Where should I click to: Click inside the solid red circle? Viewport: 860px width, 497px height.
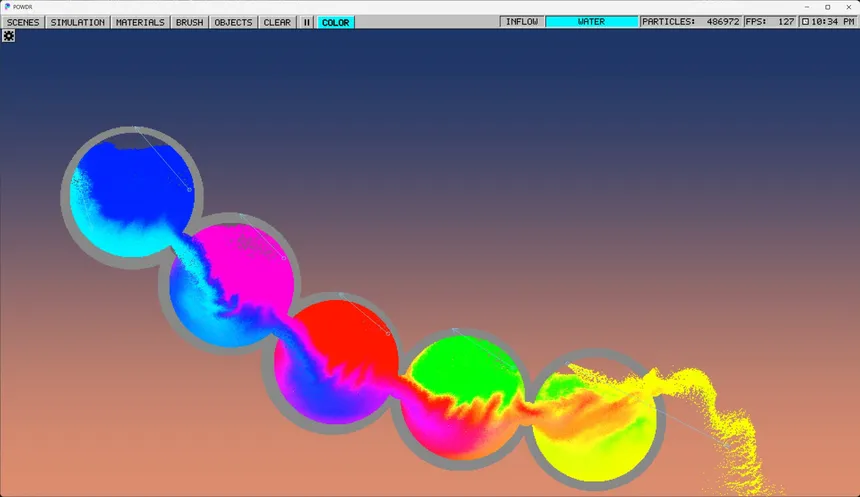(x=351, y=335)
